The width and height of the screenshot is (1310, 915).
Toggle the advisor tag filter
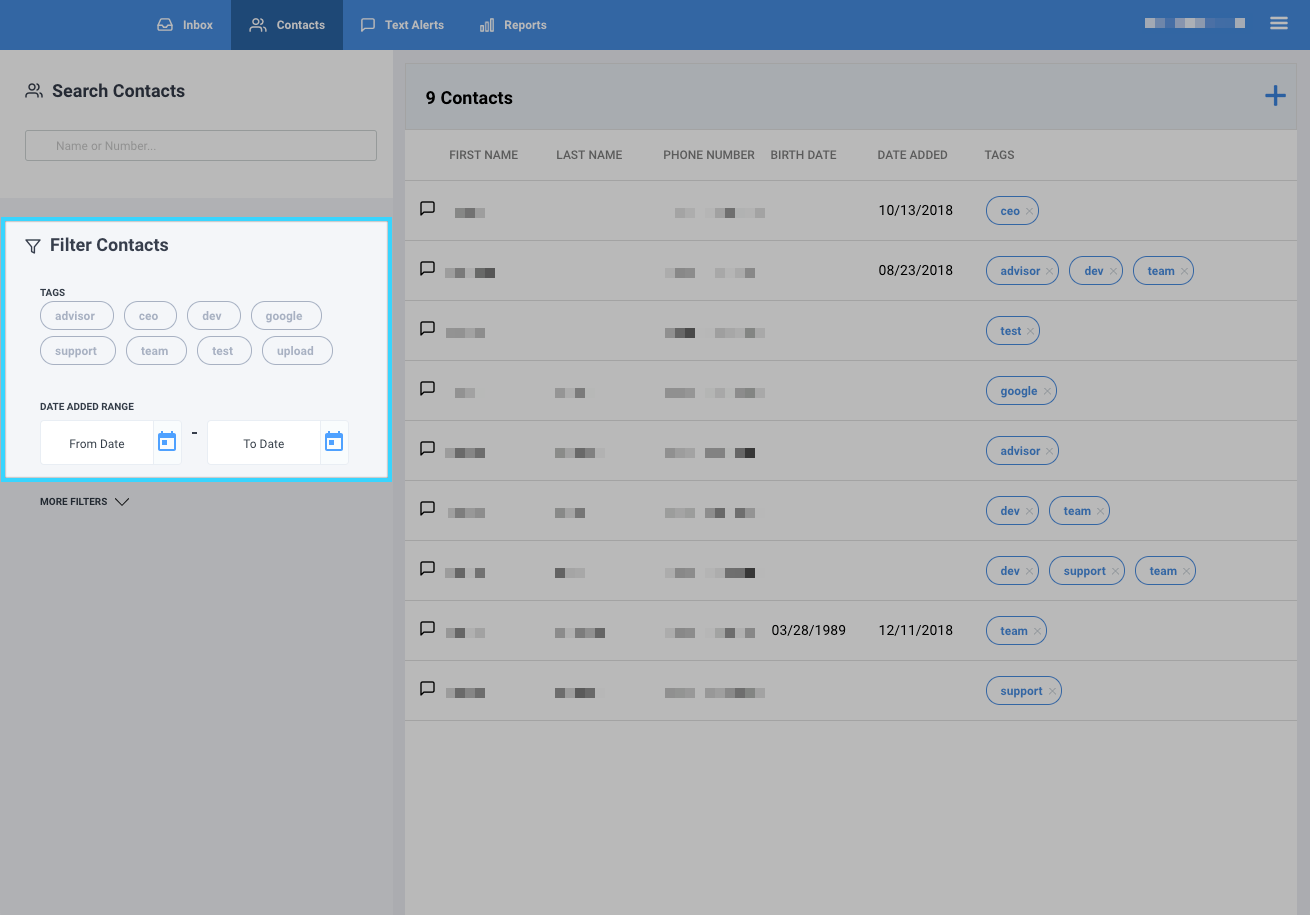(76, 316)
